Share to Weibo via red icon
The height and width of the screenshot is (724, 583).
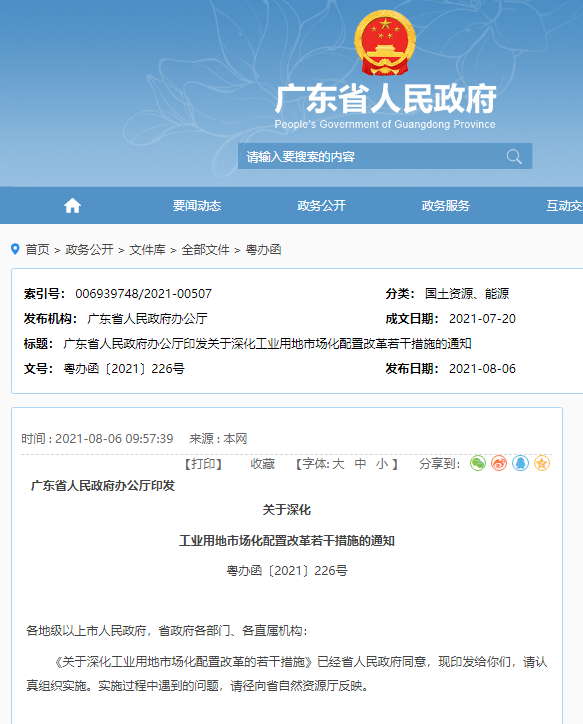tap(499, 463)
